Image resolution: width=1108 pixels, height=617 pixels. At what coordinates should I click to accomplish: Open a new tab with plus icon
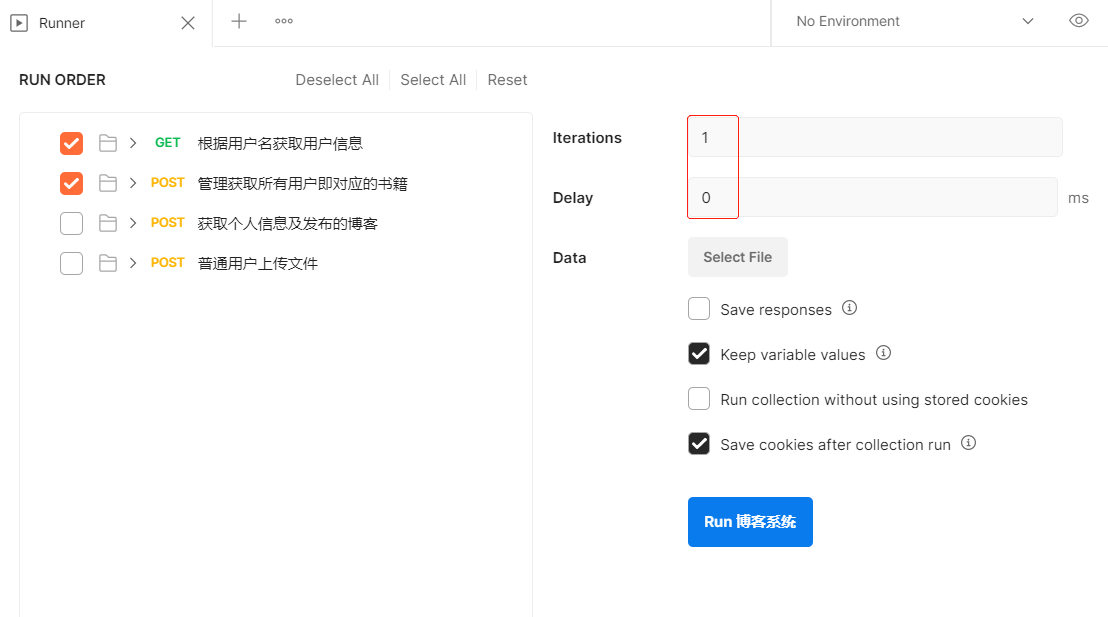tap(239, 21)
